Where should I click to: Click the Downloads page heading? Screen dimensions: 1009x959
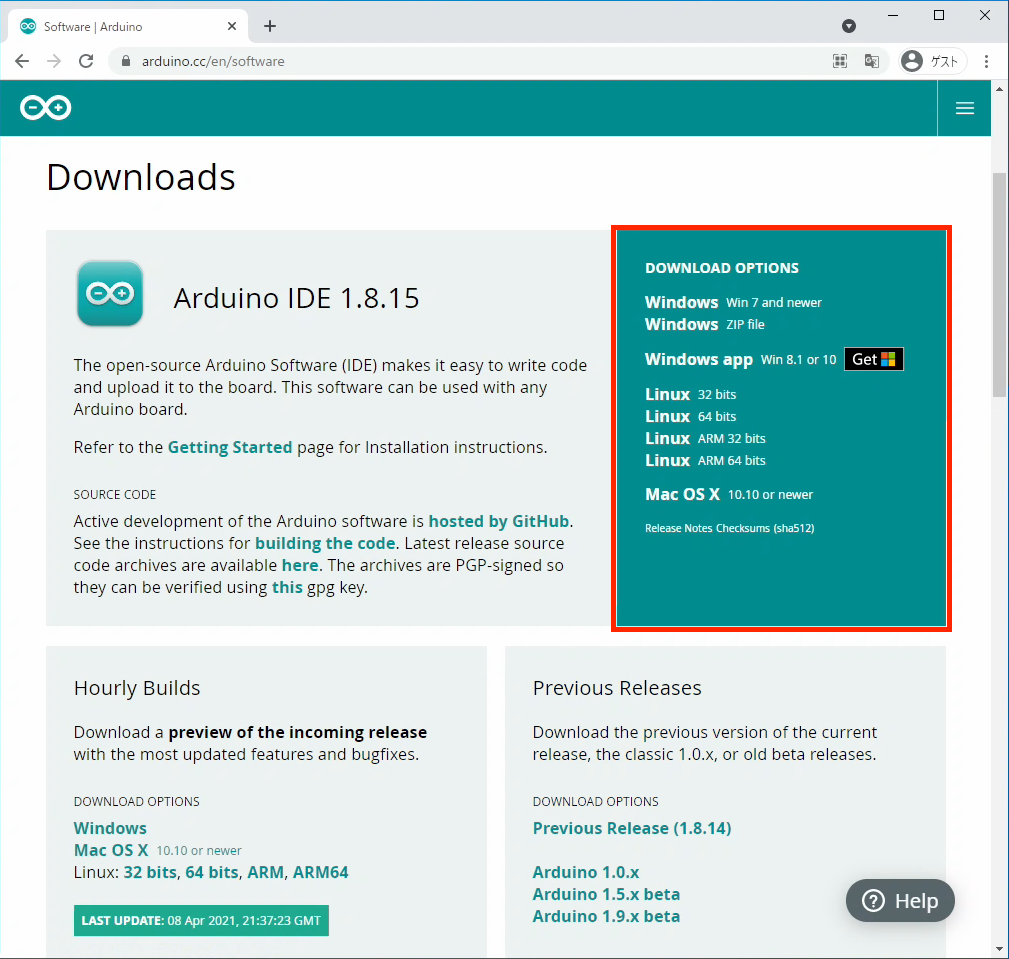tap(141, 177)
